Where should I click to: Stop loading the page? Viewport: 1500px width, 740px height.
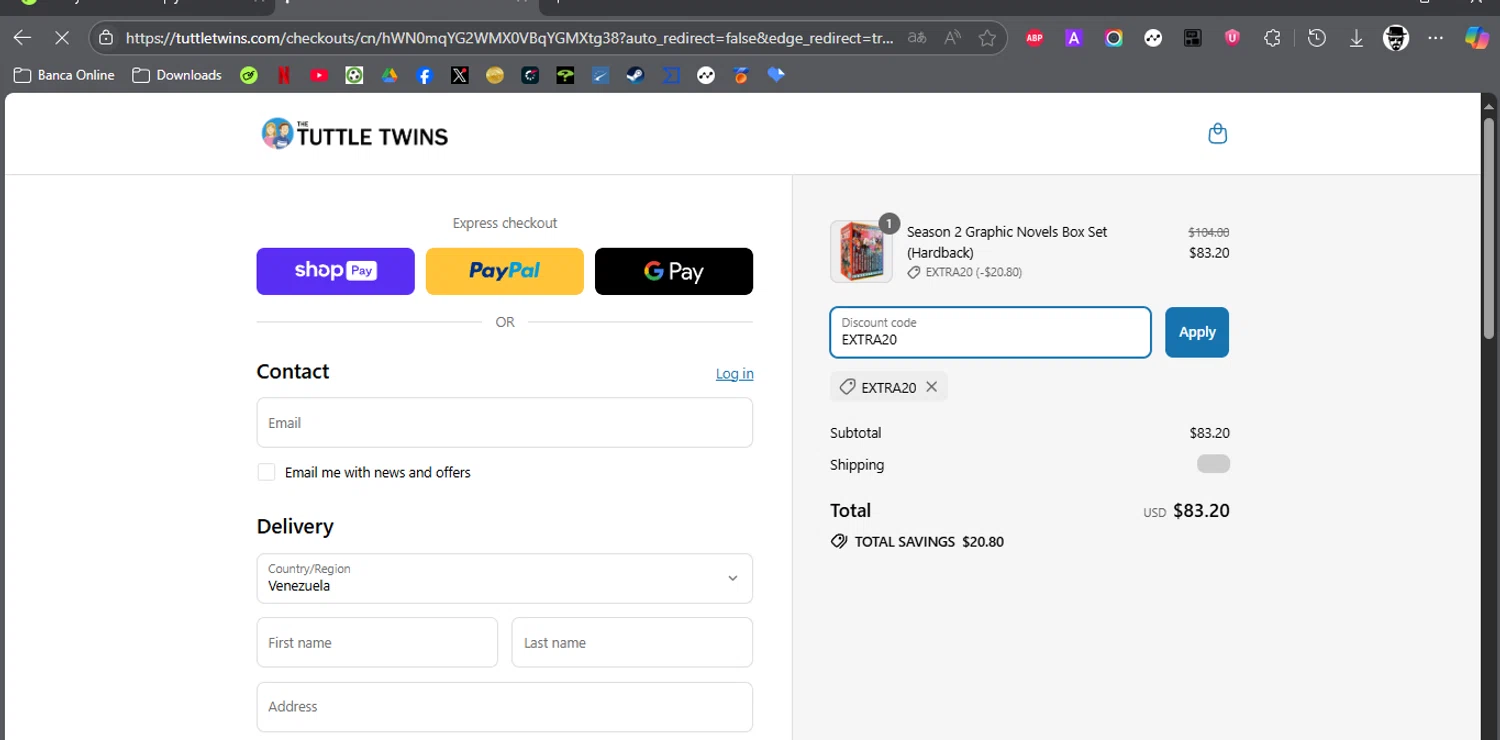61,38
